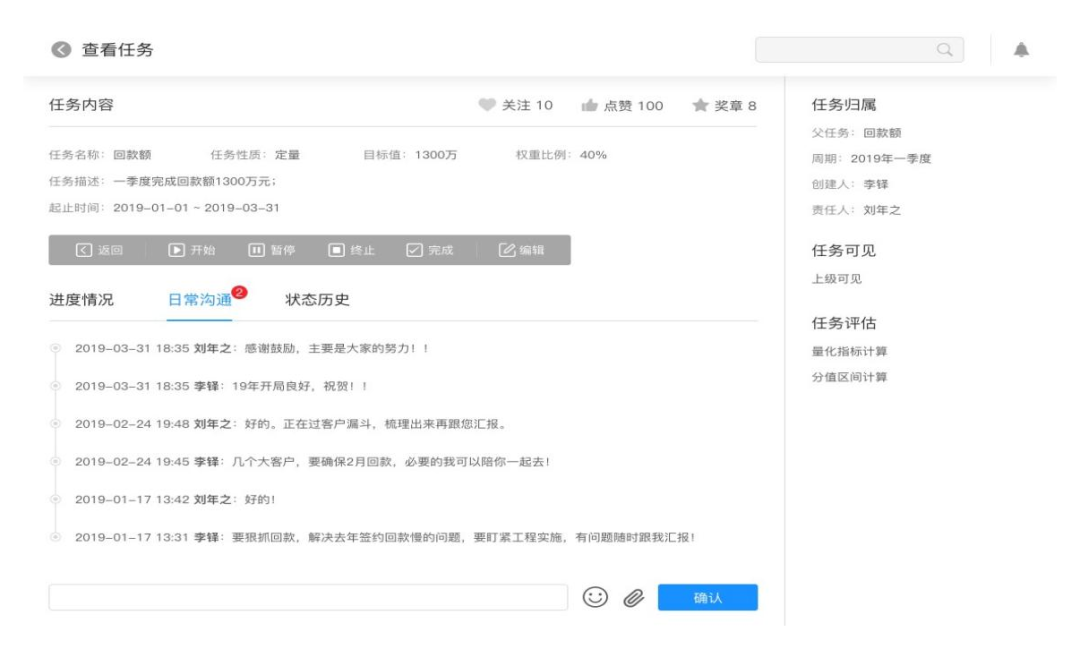The width and height of the screenshot is (1080, 649).
Task: Click the search magnifier icon
Action: [943, 49]
